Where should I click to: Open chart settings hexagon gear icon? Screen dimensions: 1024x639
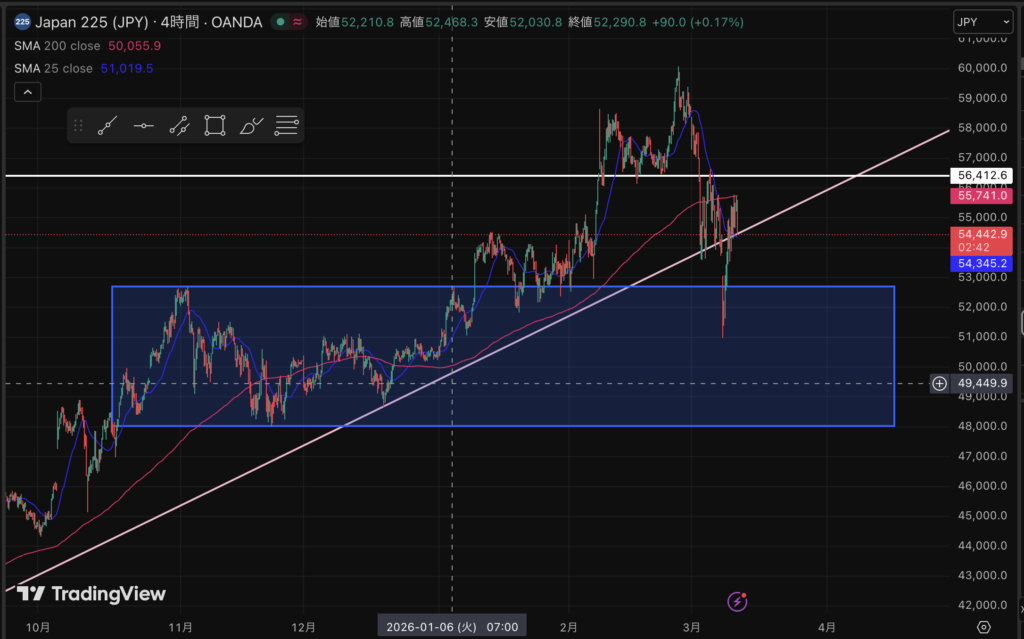(x=983, y=627)
